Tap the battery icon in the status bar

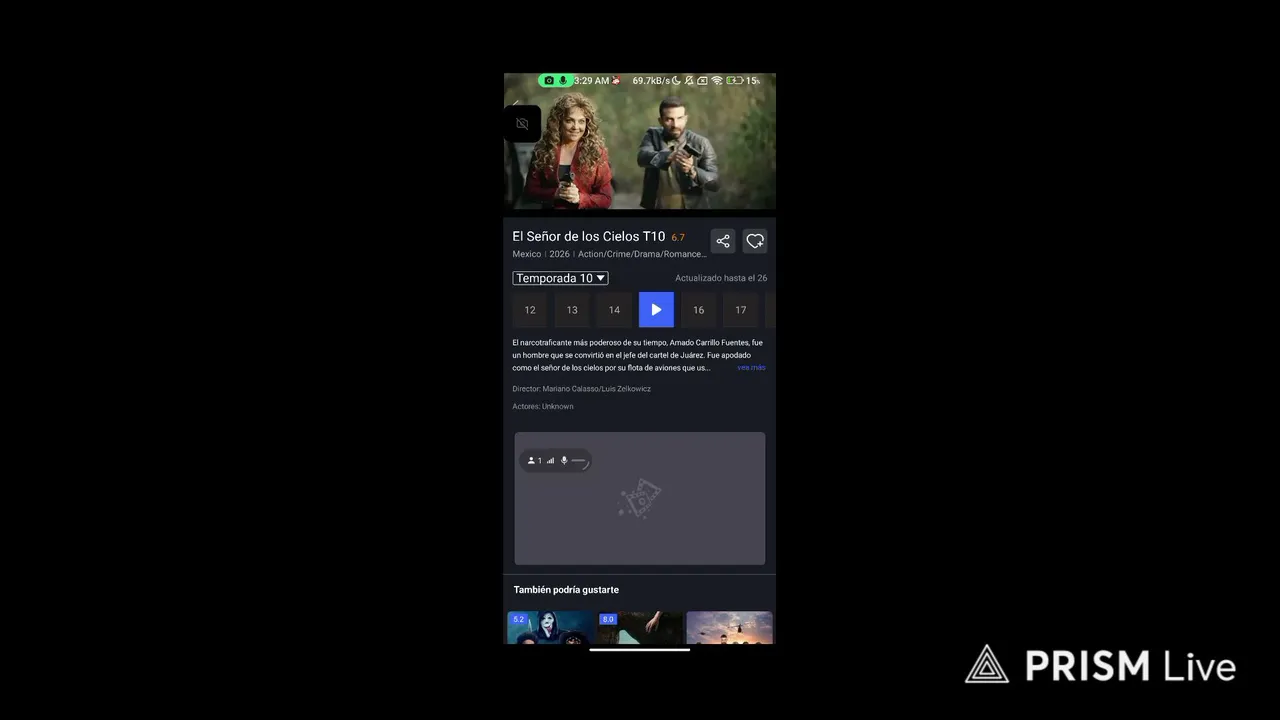[x=735, y=80]
